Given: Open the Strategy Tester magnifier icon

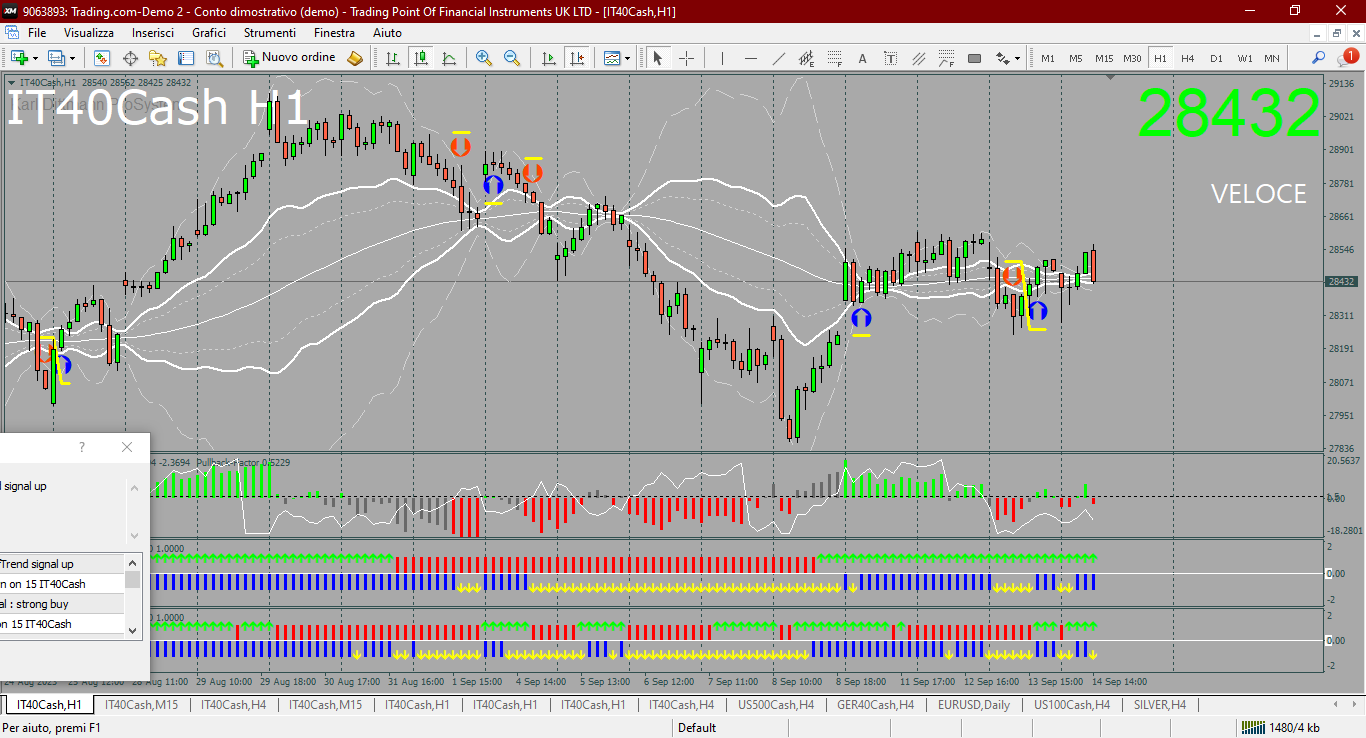Looking at the screenshot, I should point(214,58).
